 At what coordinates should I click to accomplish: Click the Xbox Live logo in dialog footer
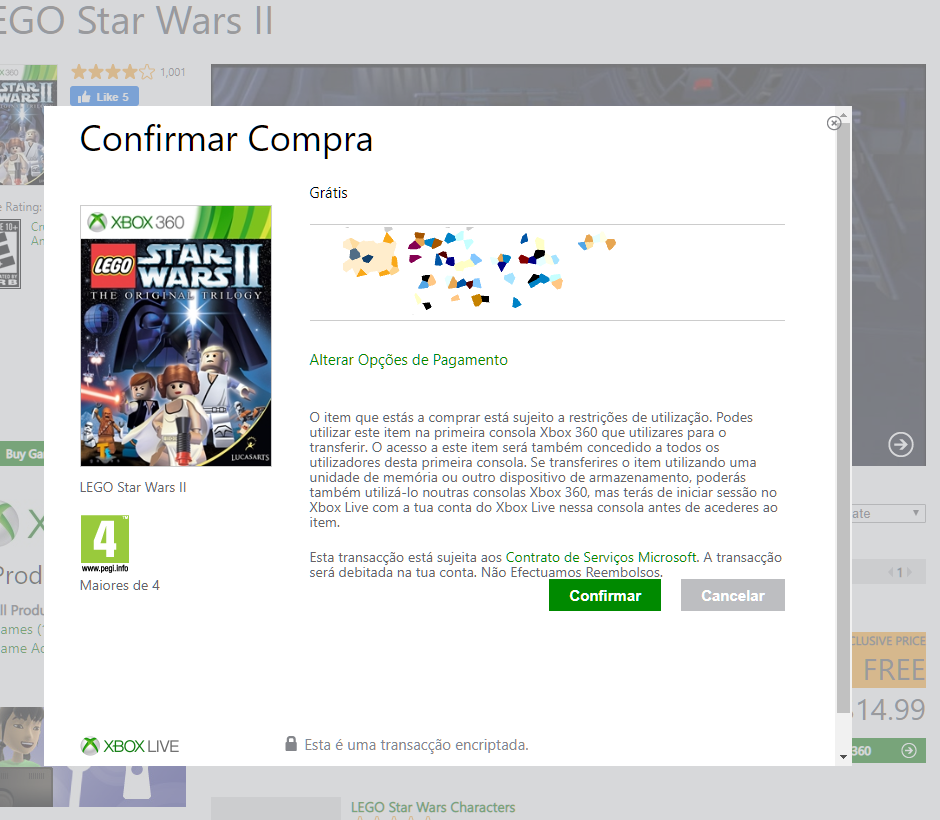click(129, 746)
